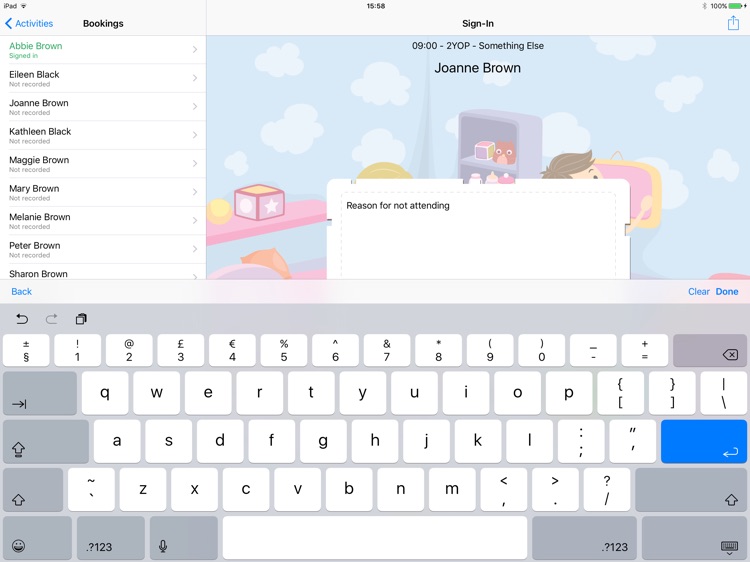Tap the plus equals key

[x=645, y=351]
